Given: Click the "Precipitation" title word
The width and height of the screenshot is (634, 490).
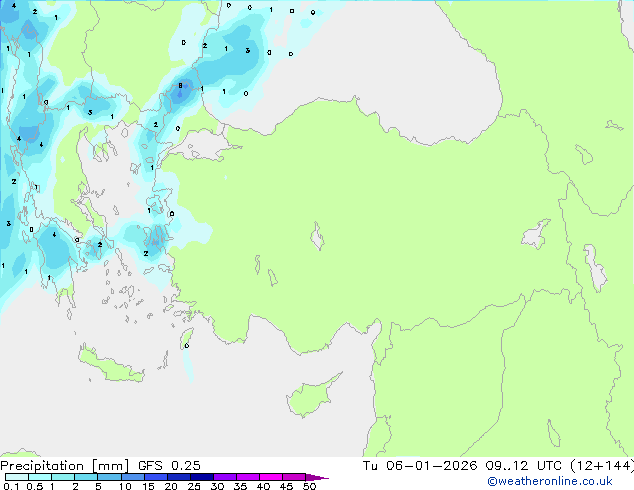Looking at the screenshot, I should (x=42, y=466).
